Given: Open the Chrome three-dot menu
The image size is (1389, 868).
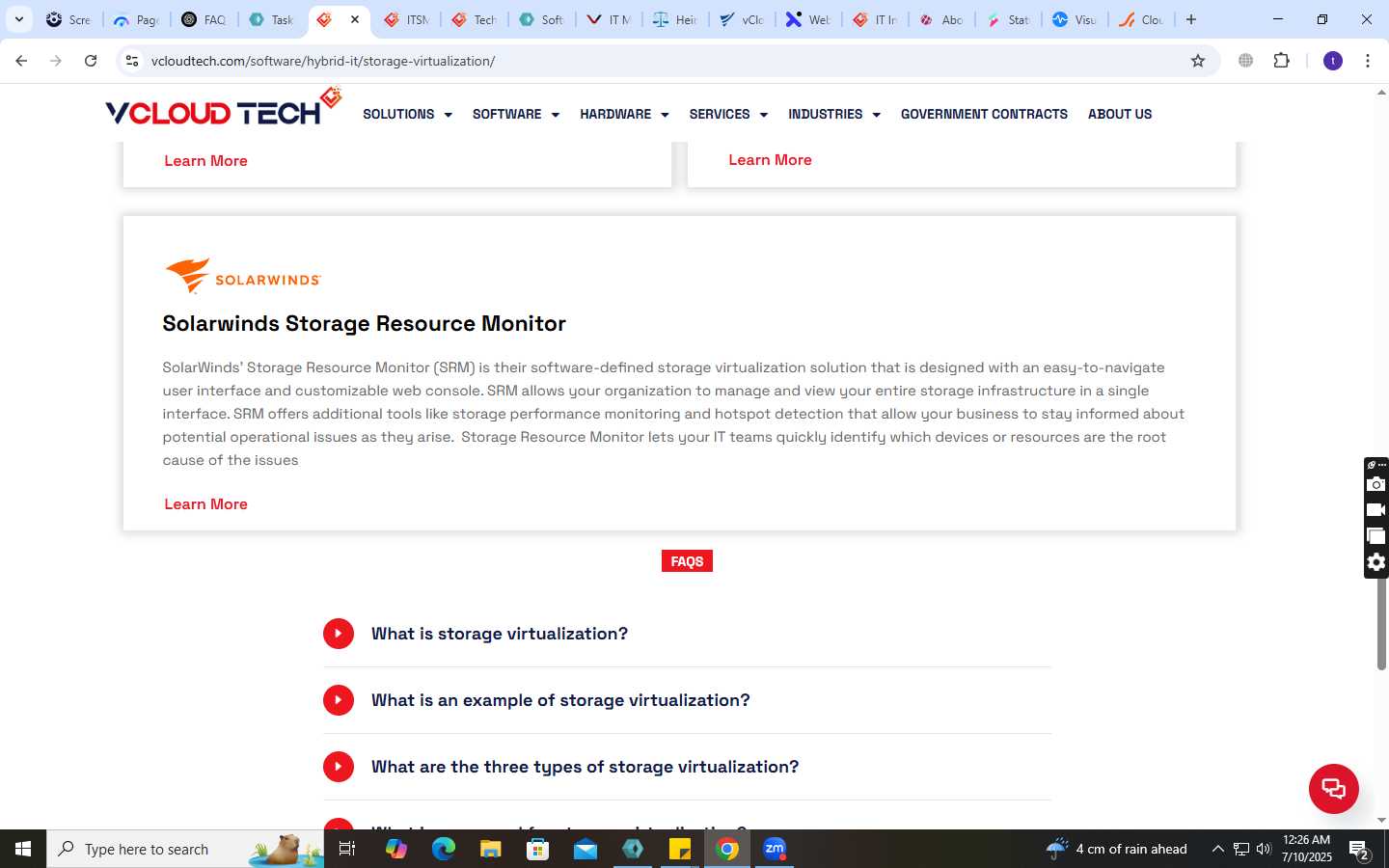Looking at the screenshot, I should (x=1368, y=61).
